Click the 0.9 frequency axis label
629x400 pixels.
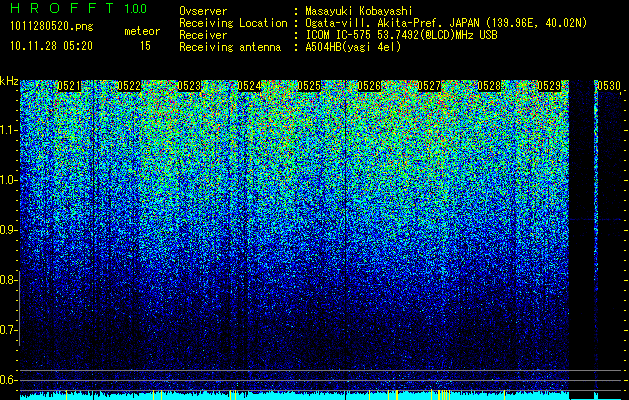point(9,230)
